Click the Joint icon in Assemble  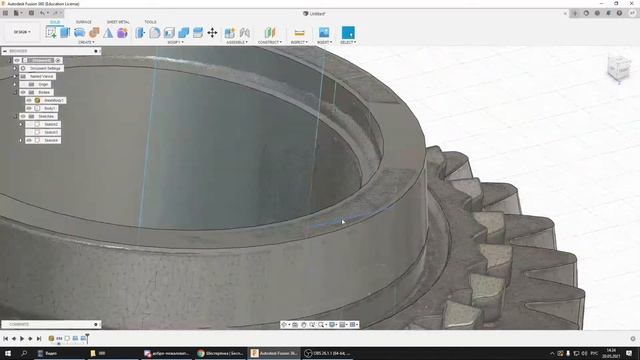244,33
